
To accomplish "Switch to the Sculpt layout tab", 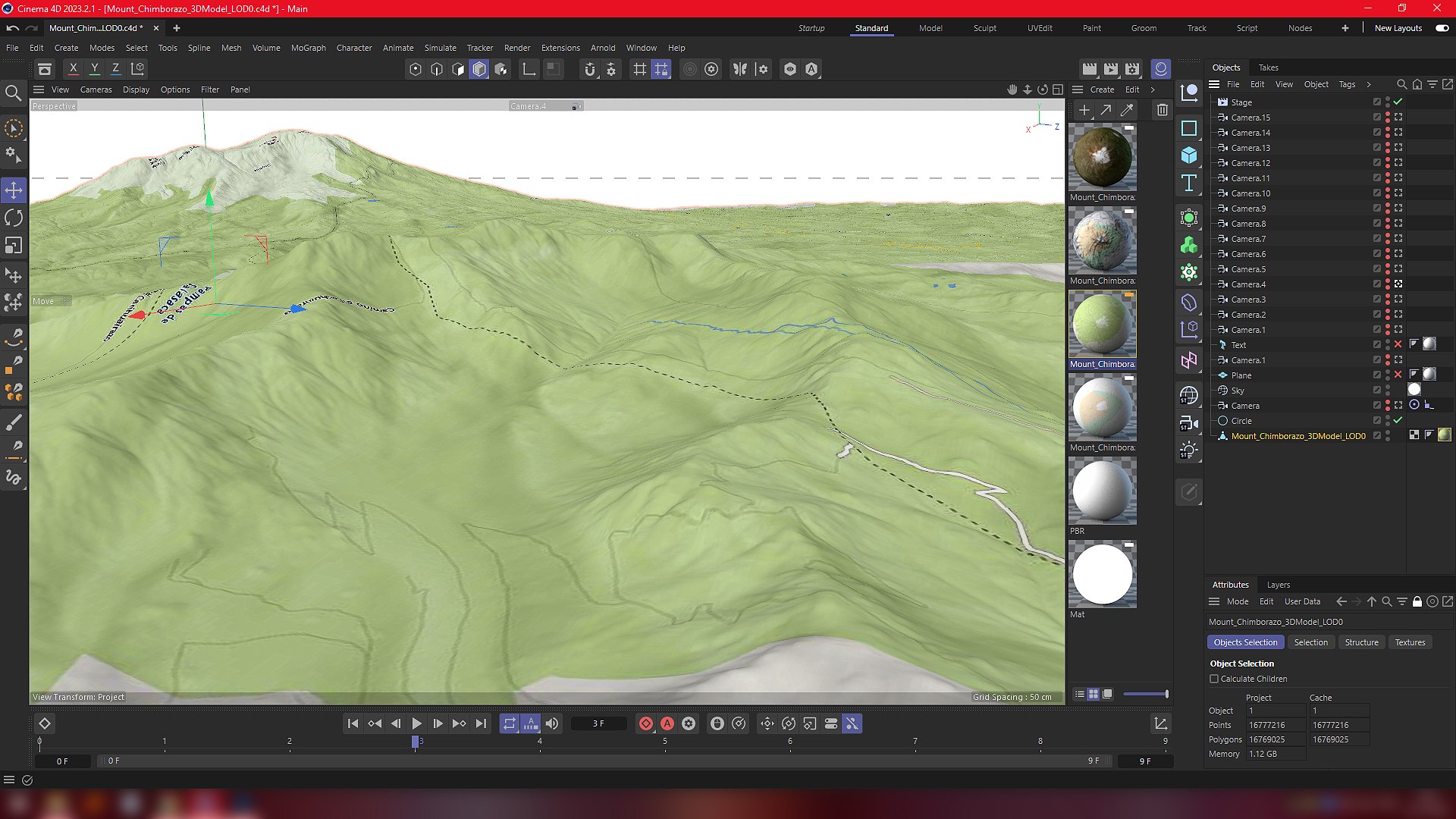I will click(x=985, y=28).
